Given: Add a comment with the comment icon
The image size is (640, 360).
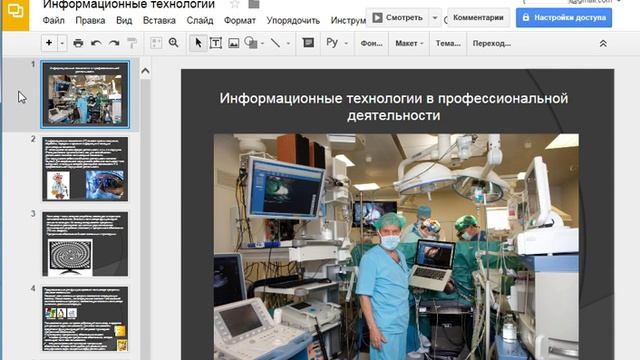Looking at the screenshot, I should [x=308, y=43].
